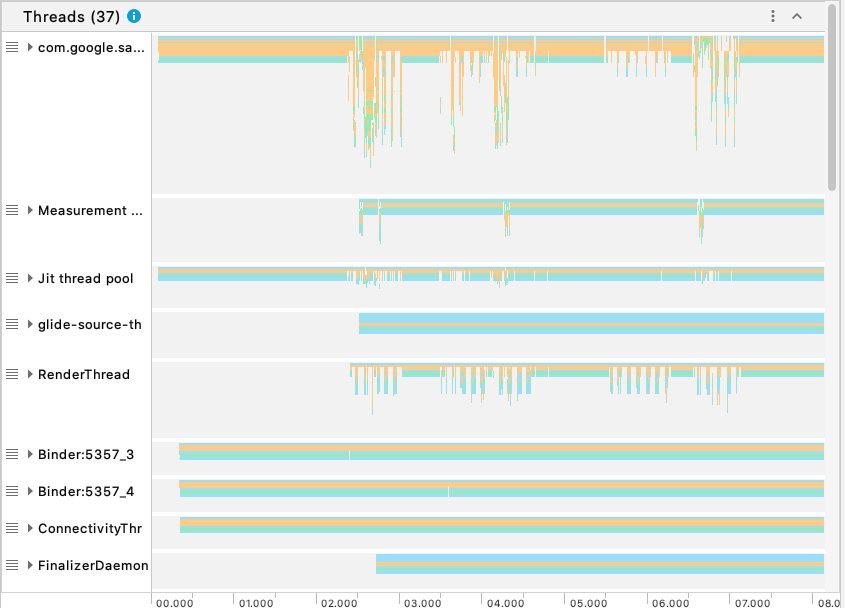Viewport: 845px width, 608px height.
Task: Click the drag handle beside ConnectivityThr
Action: tap(10, 528)
